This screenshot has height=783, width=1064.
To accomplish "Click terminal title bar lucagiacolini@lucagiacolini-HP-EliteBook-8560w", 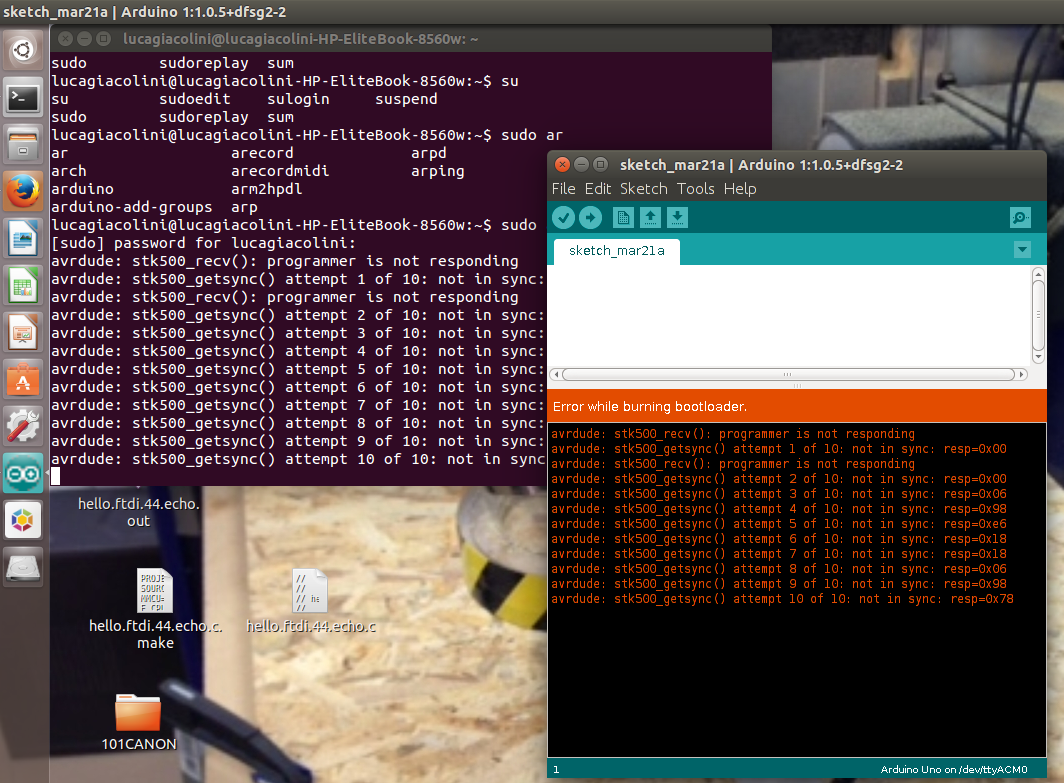I will coord(300,39).
